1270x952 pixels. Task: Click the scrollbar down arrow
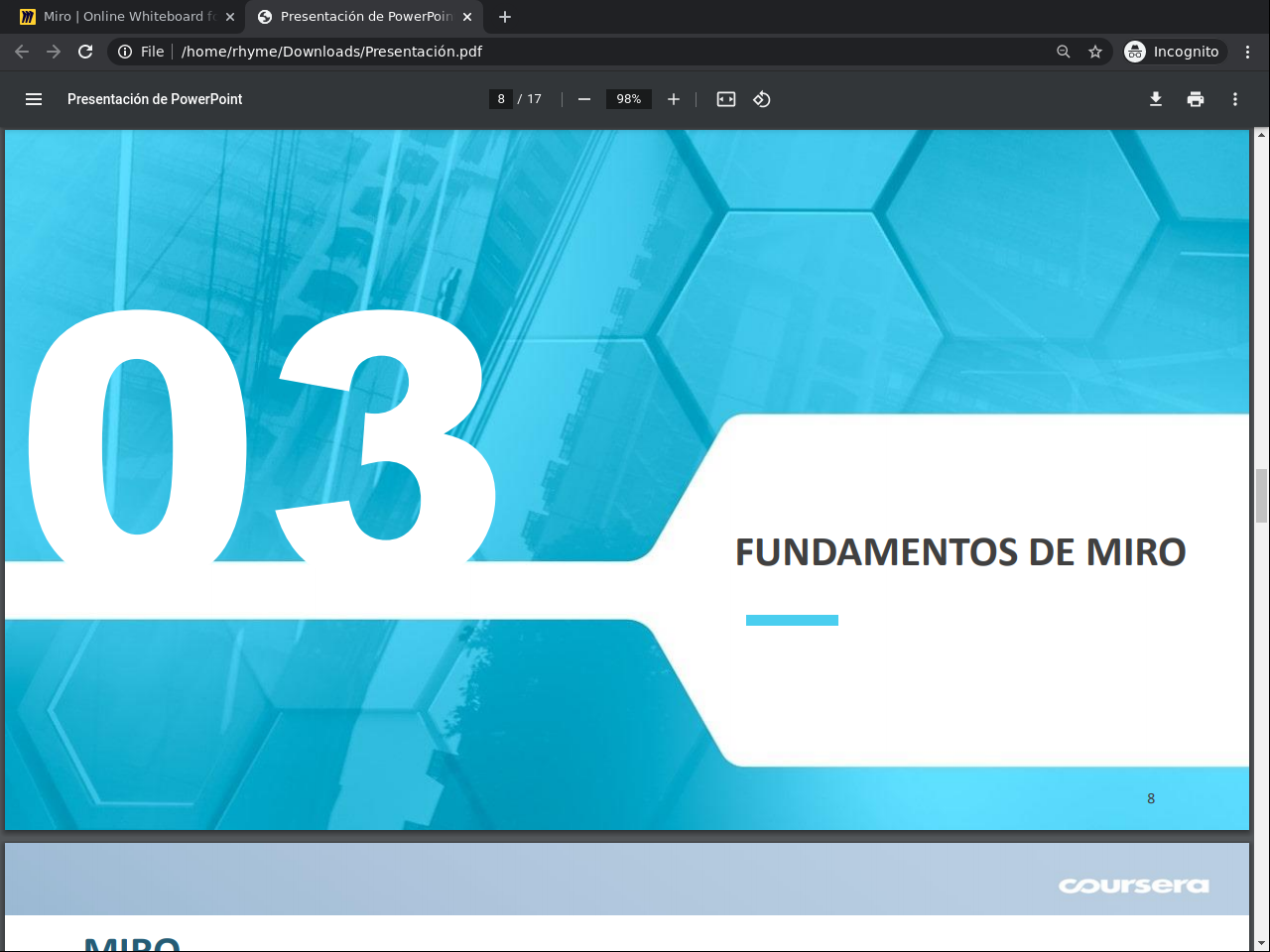click(1262, 944)
